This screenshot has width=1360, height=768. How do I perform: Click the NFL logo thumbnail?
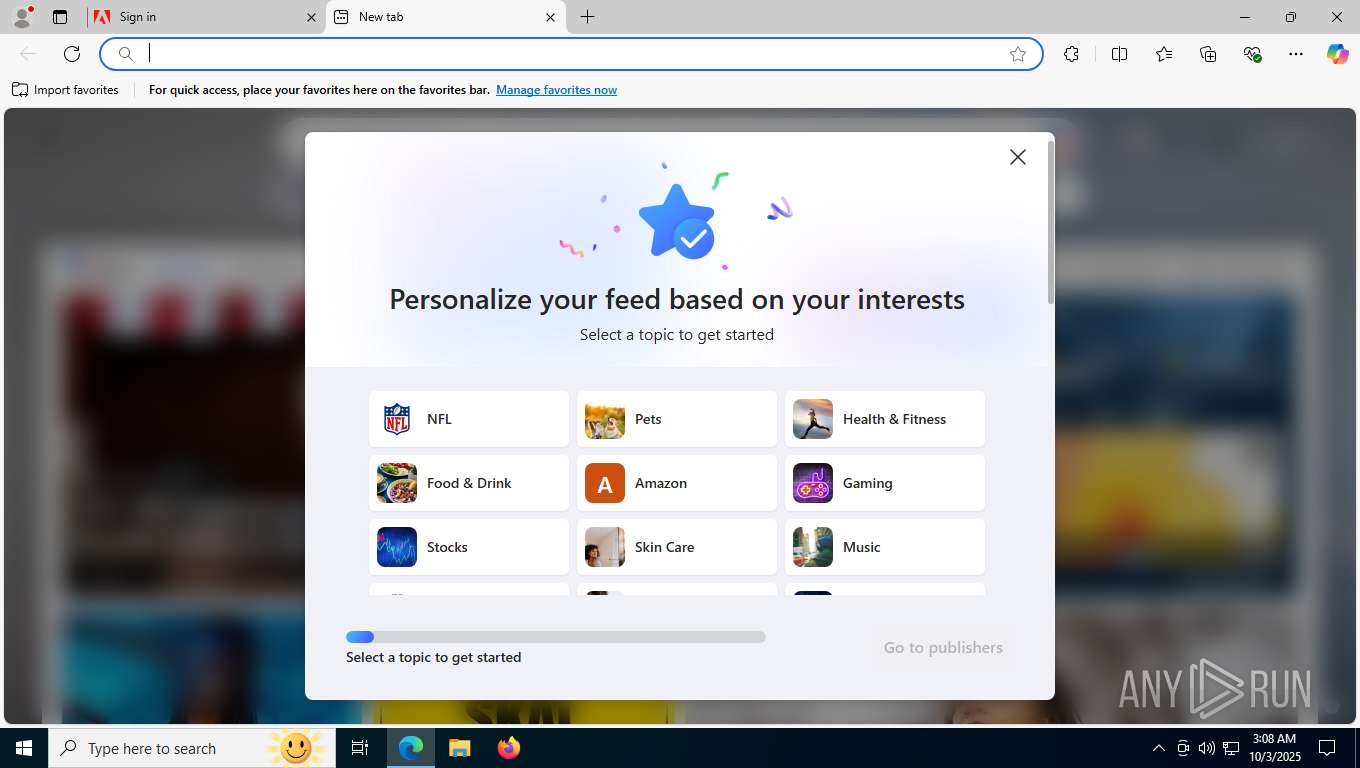(397, 419)
